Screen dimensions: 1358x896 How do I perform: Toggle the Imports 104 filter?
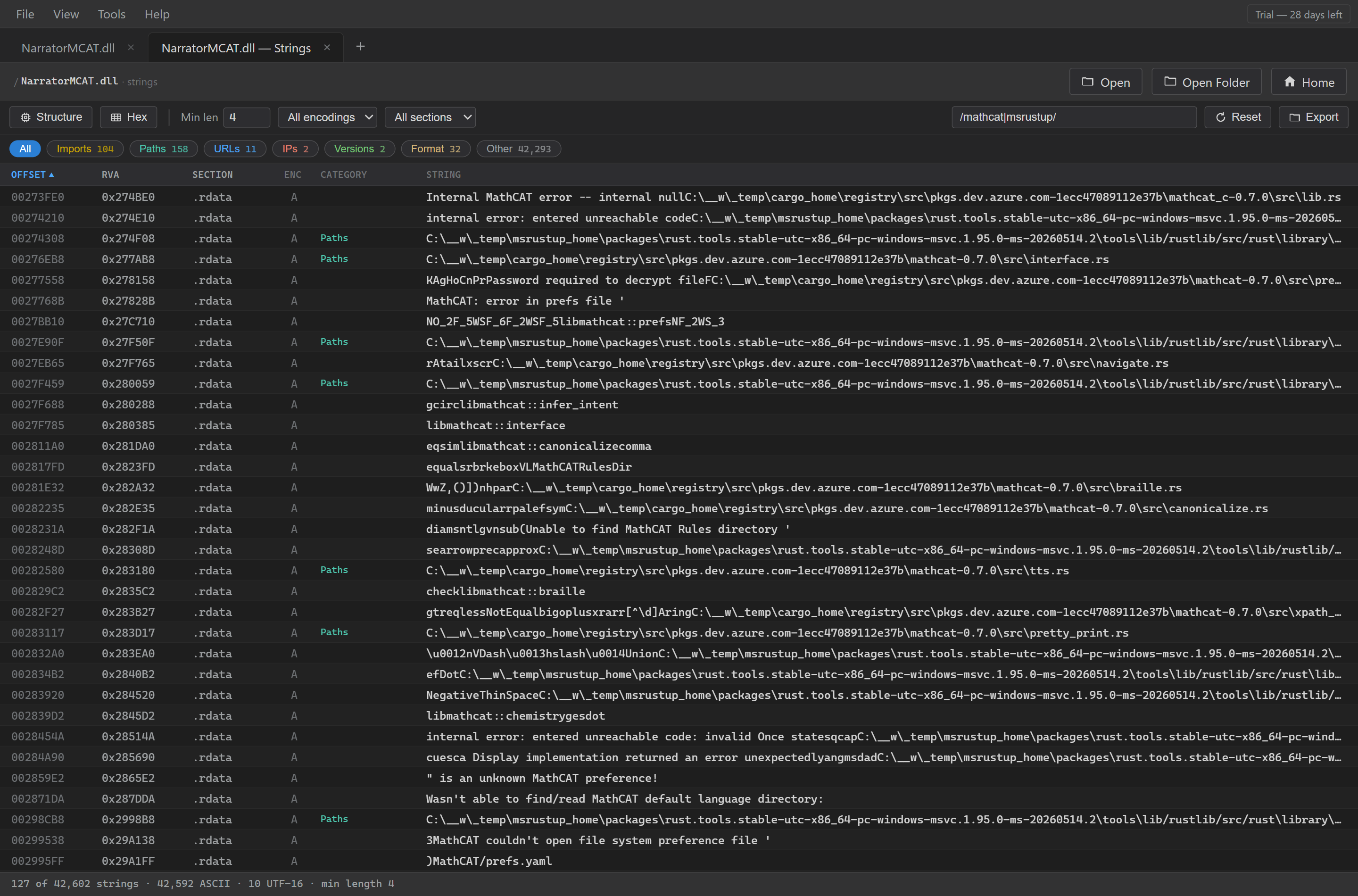coord(85,149)
